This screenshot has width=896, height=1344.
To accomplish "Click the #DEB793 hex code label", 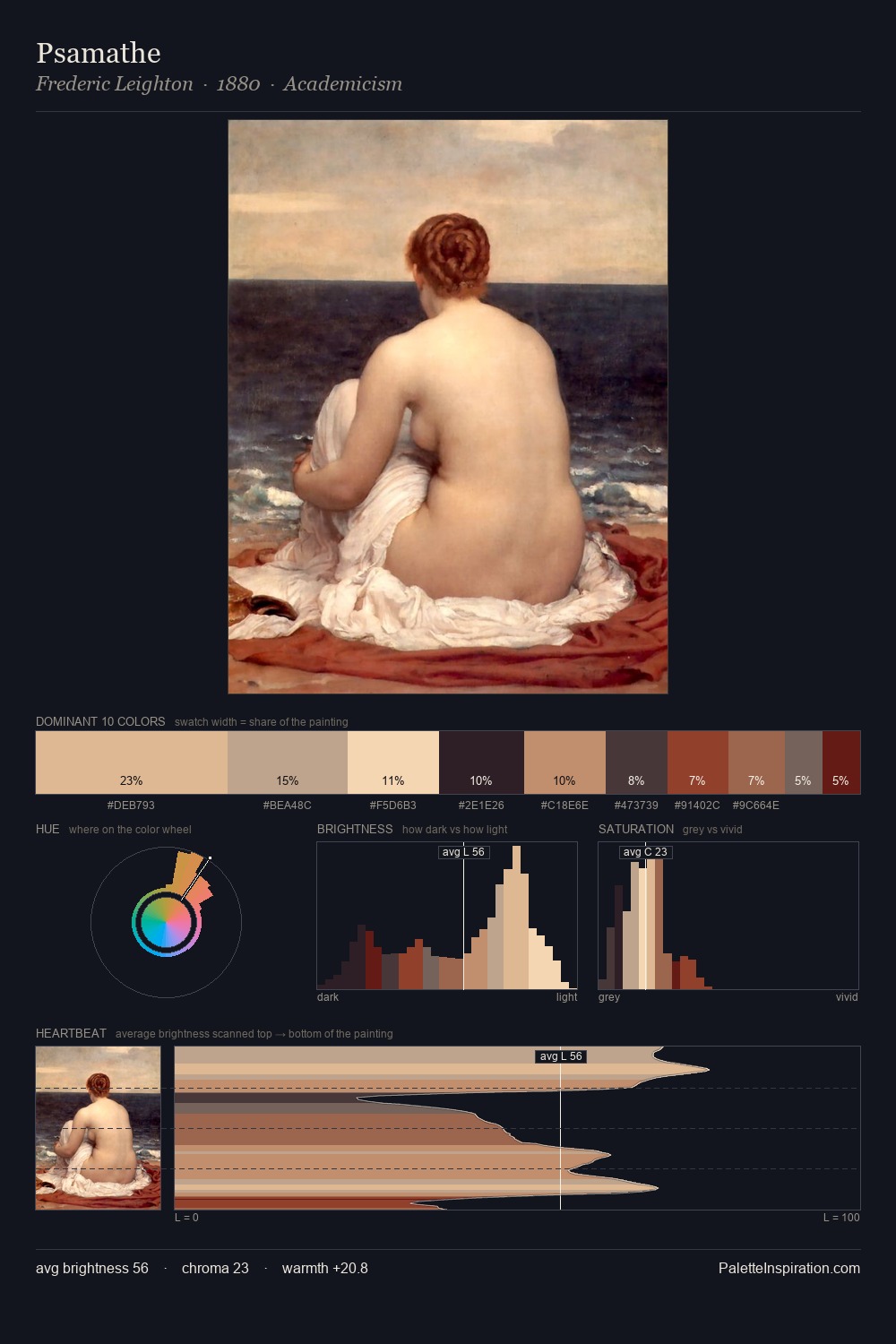I will 131,806.
